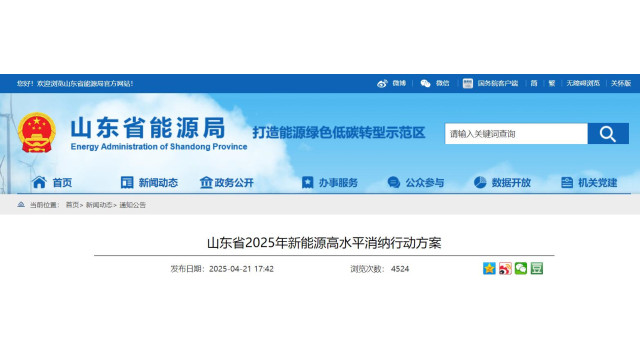Click the chat bubble icon beside 公众参与

(x=394, y=182)
